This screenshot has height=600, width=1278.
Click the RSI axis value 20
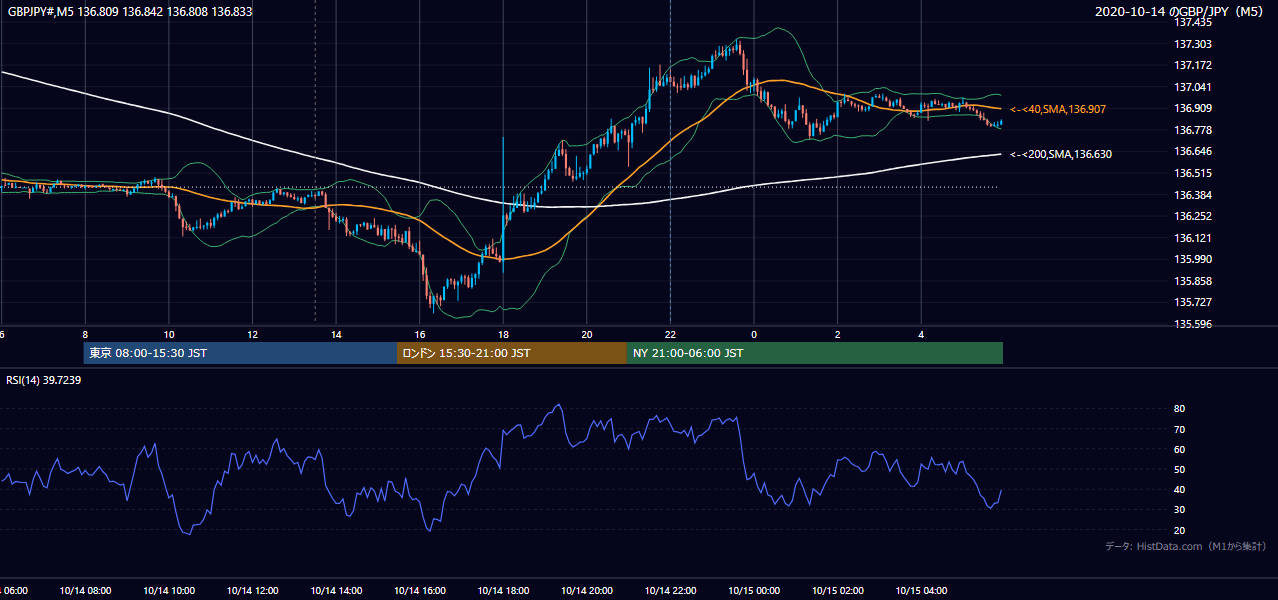(1180, 530)
